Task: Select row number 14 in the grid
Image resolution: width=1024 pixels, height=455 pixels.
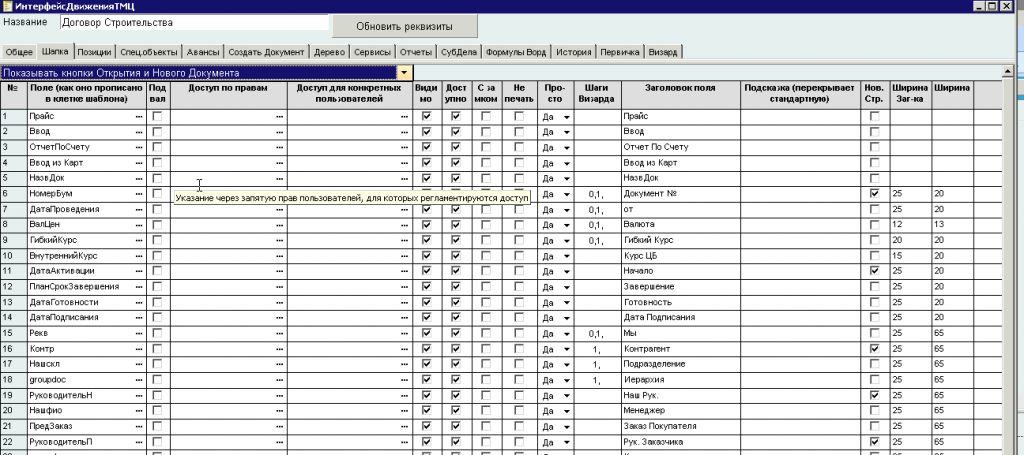Action: [13, 318]
